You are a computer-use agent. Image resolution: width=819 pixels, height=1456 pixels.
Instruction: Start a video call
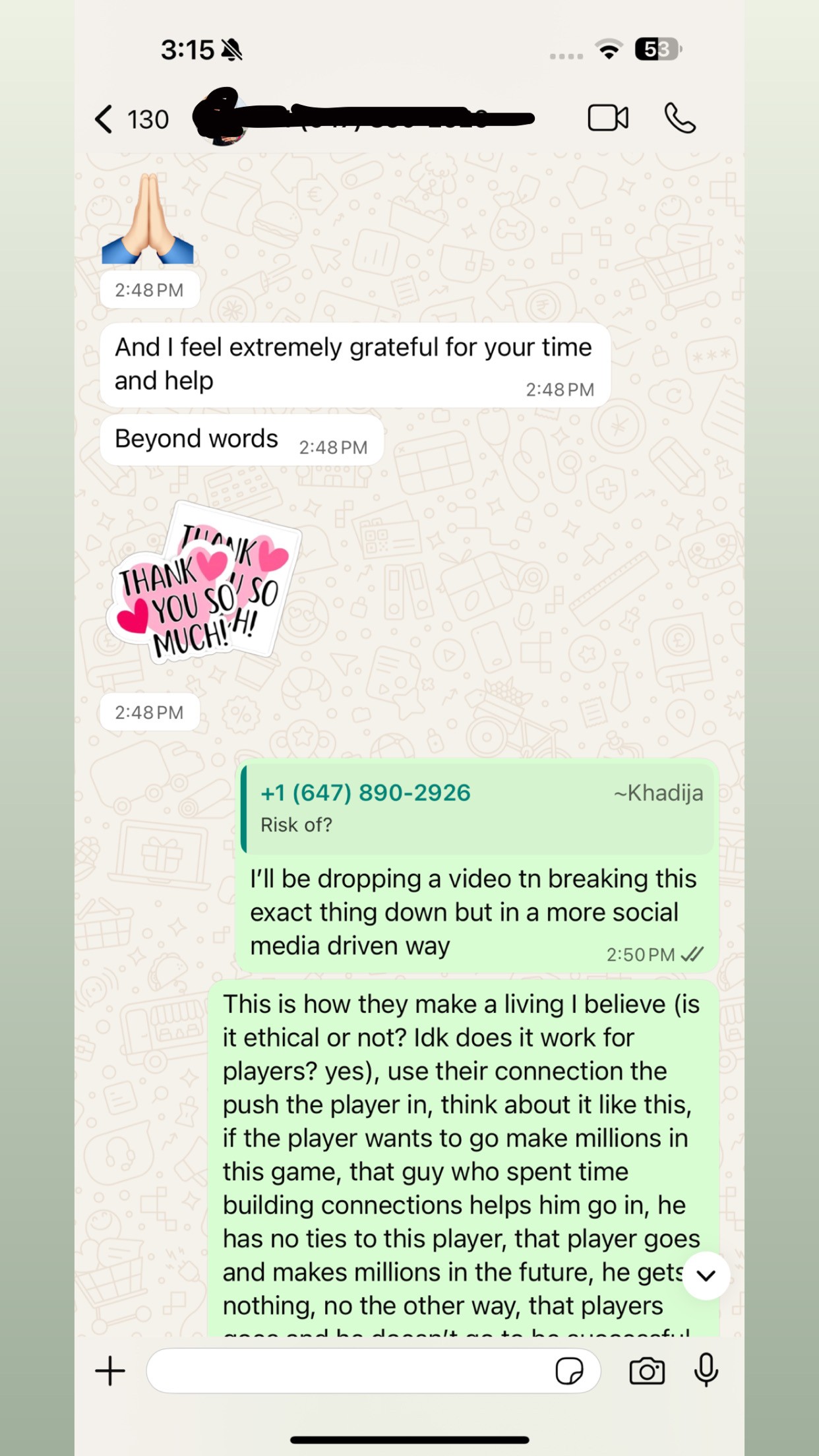pos(607,119)
